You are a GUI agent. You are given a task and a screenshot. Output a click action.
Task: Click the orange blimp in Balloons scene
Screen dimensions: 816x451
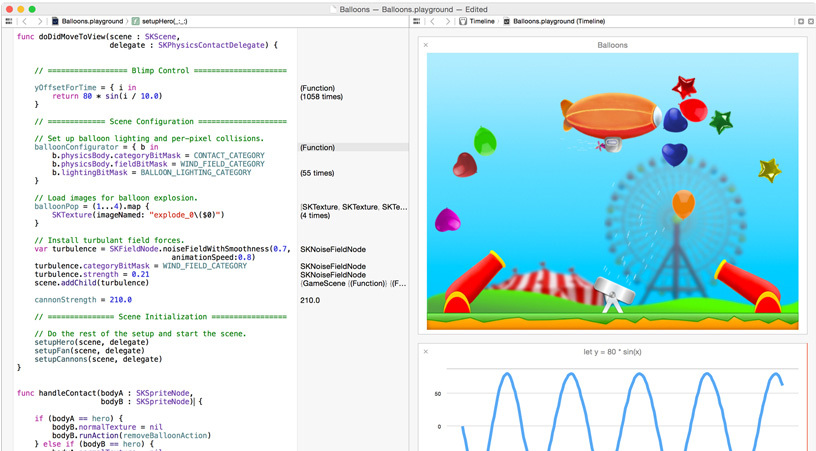(x=610, y=115)
